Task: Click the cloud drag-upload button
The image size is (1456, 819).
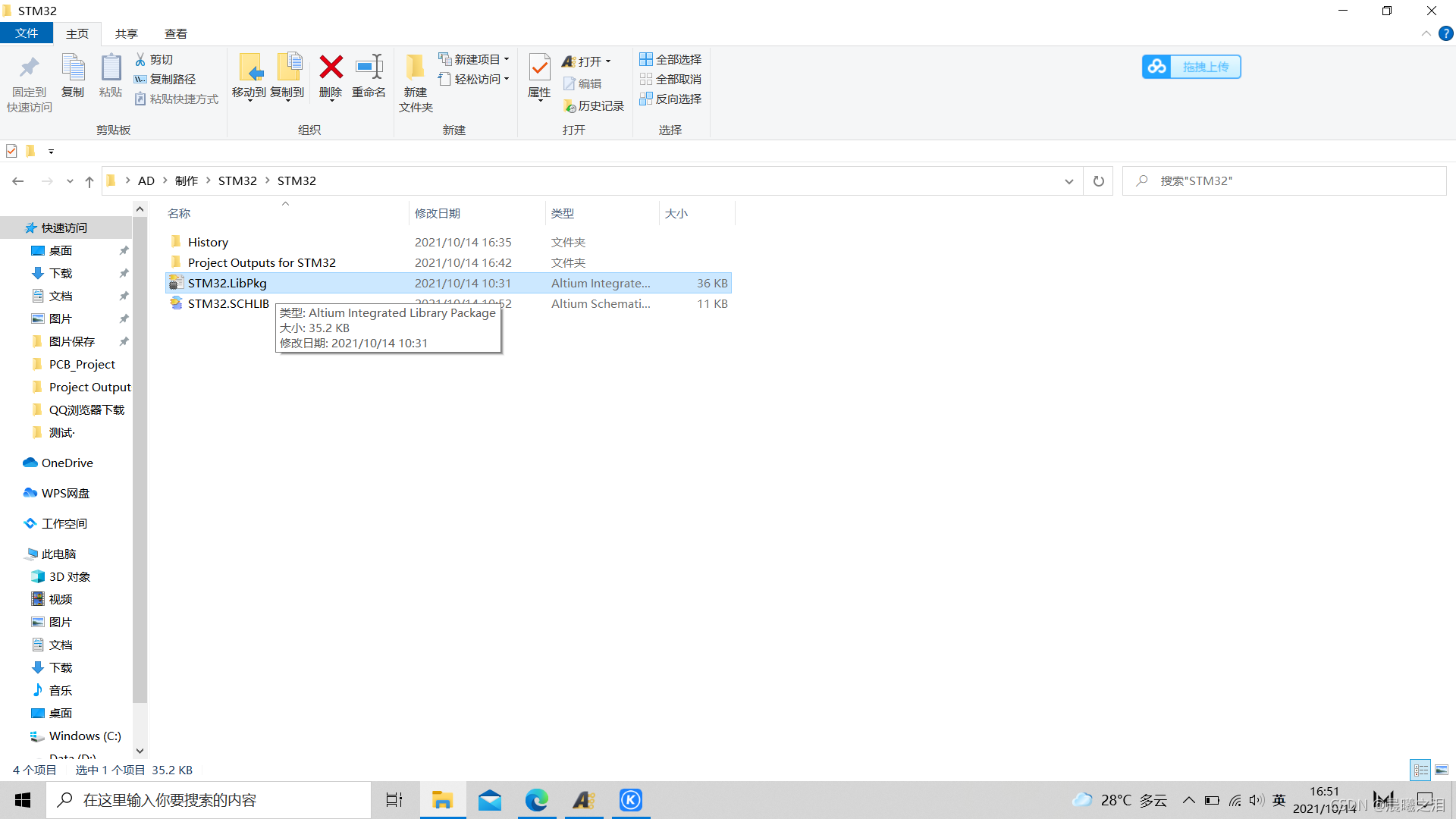Action: coord(1191,67)
